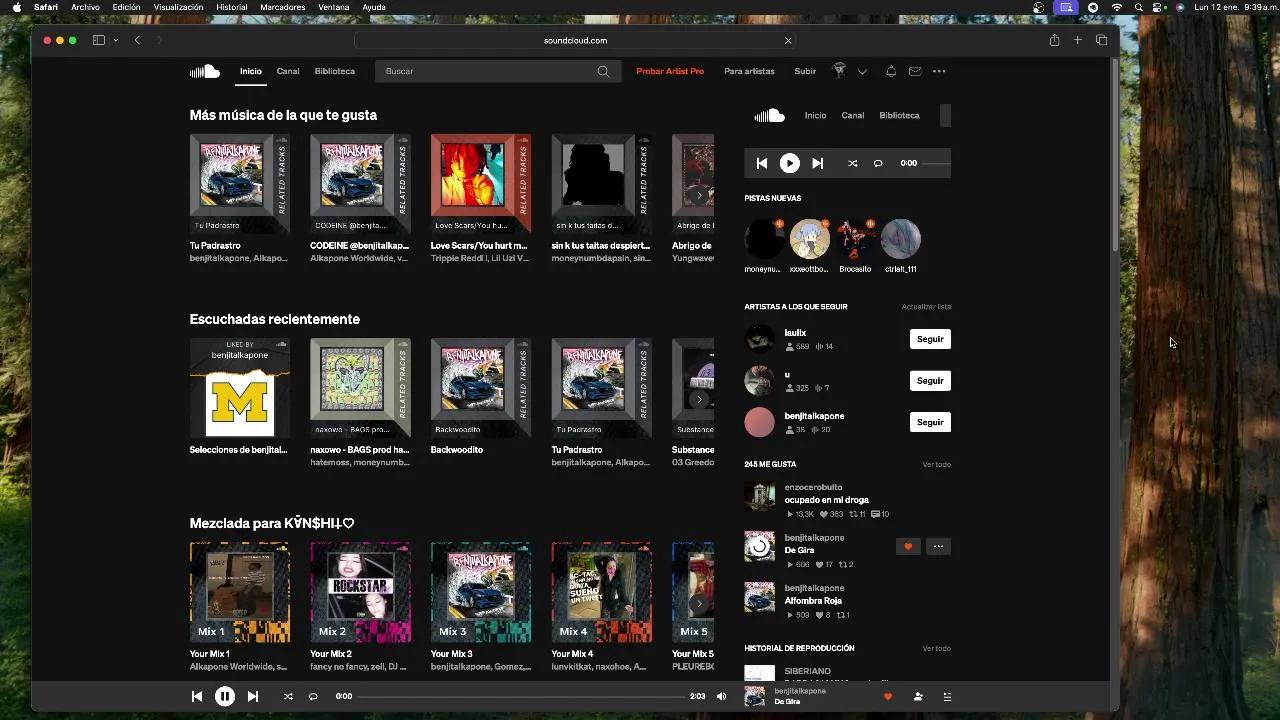1280x720 pixels.
Task: Toggle repeat in the bottom player bar
Action: click(x=313, y=697)
